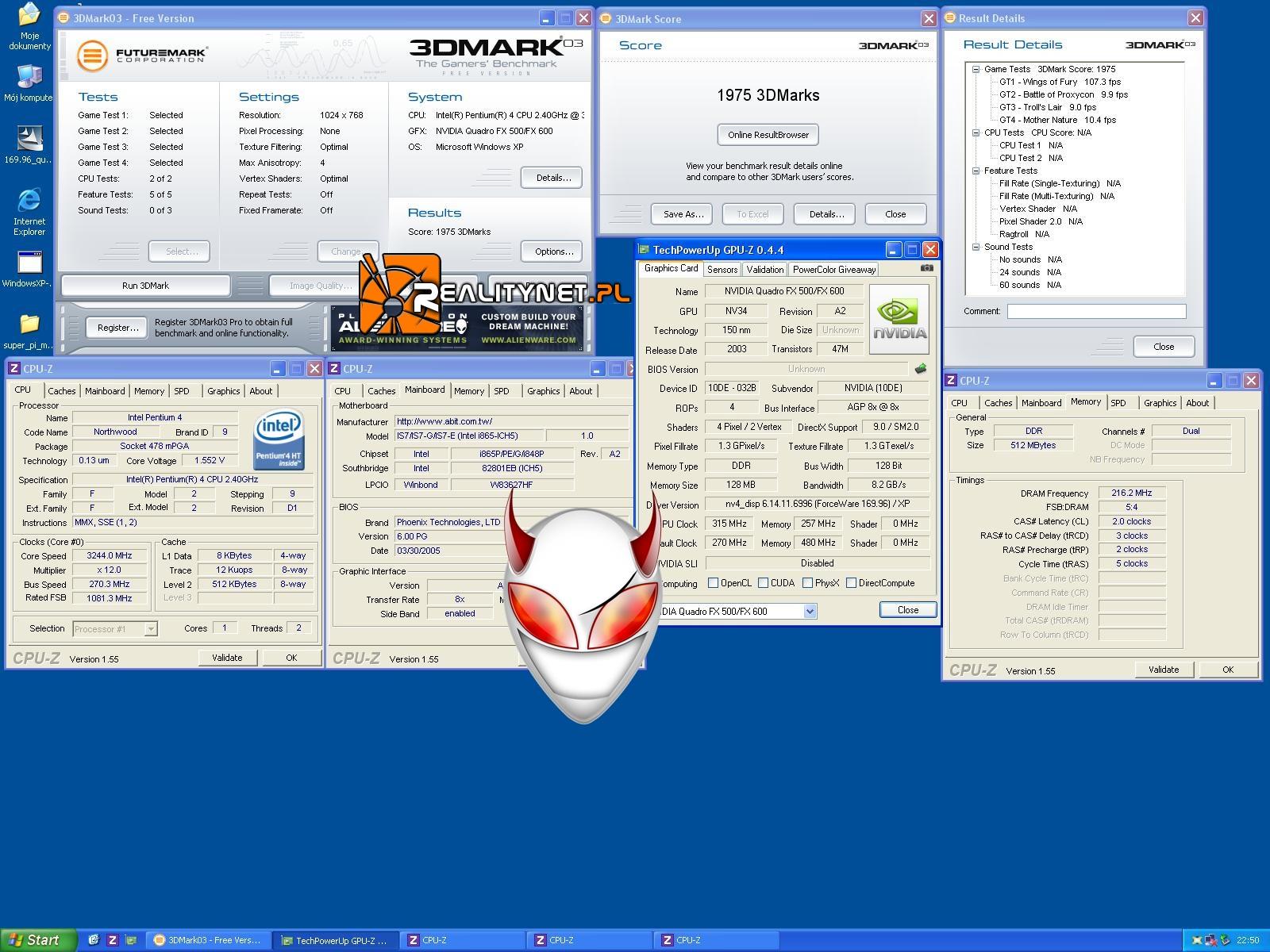Click Register button in 3DMark03

pos(117,328)
